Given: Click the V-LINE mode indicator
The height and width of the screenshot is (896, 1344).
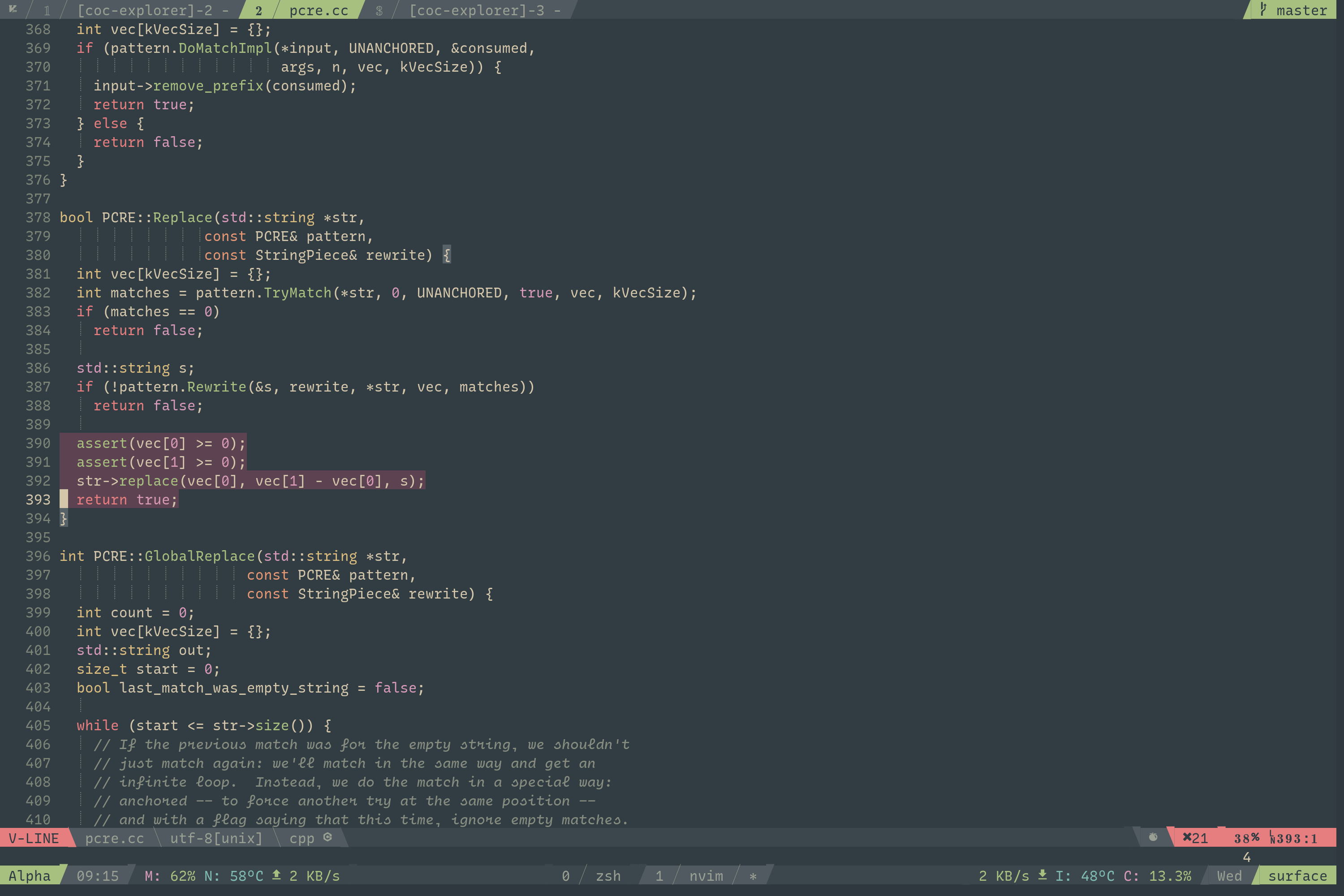Looking at the screenshot, I should (x=34, y=838).
